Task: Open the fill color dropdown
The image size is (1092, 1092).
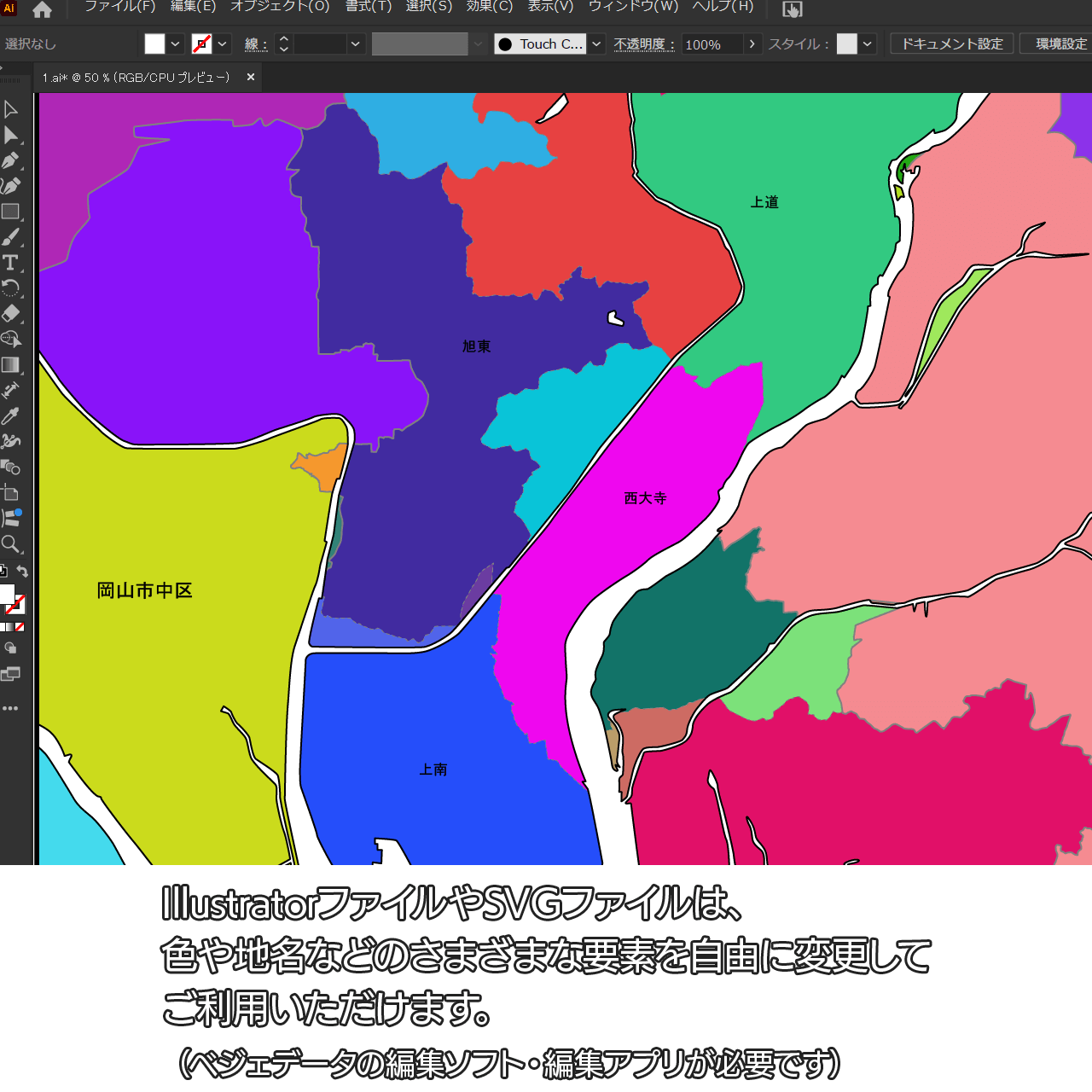Action: [175, 44]
